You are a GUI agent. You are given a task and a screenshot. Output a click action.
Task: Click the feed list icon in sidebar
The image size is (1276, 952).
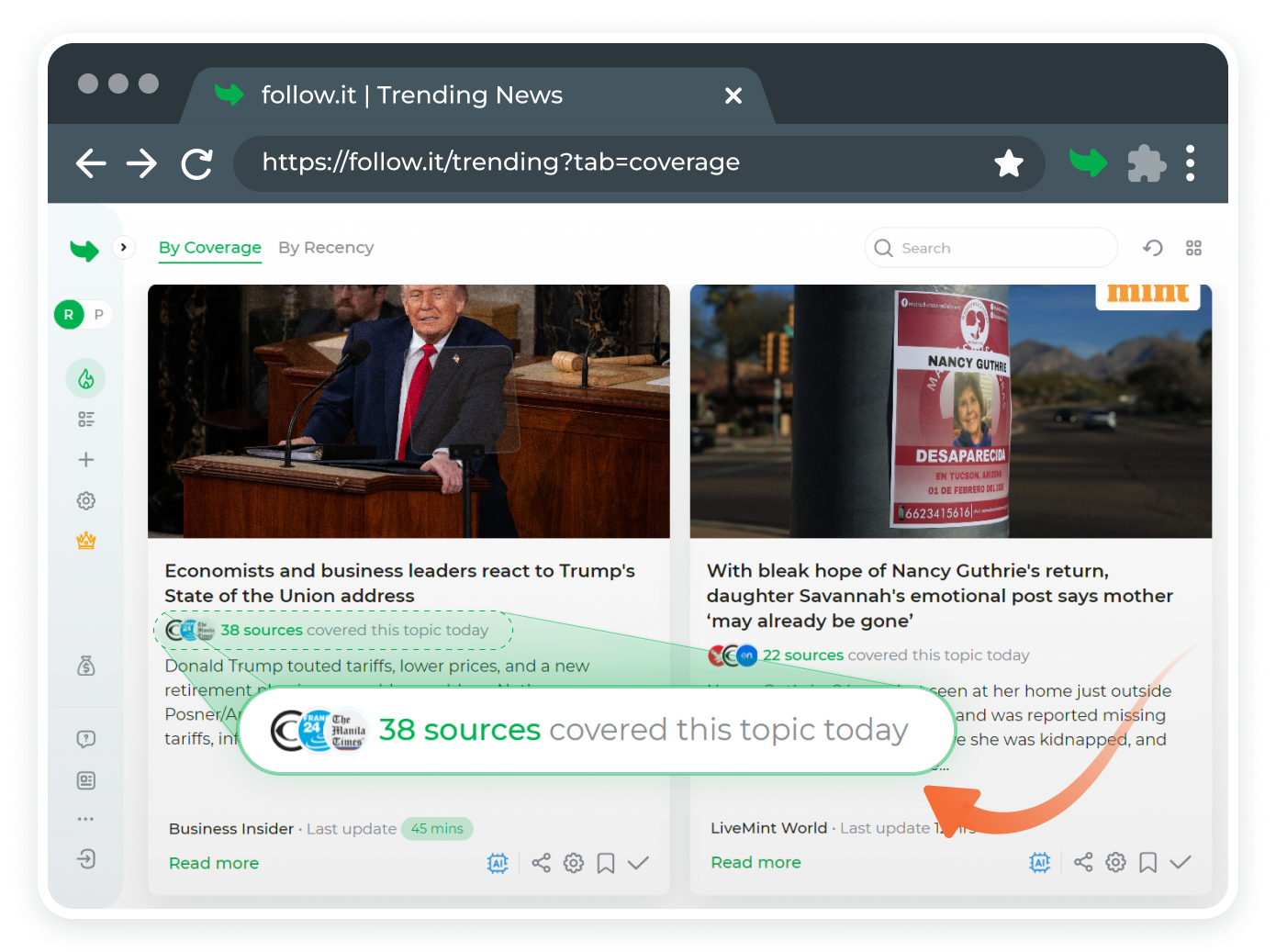click(x=86, y=420)
